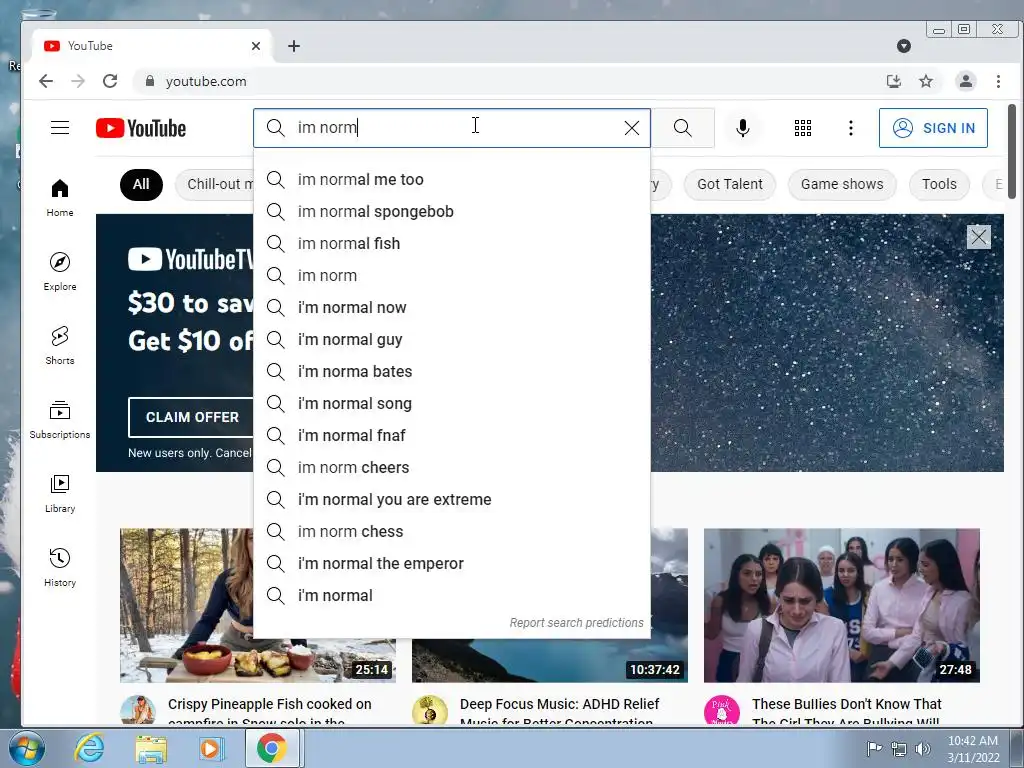
Task: Choose the last suggestion 'i'm normal'
Action: 452,596
